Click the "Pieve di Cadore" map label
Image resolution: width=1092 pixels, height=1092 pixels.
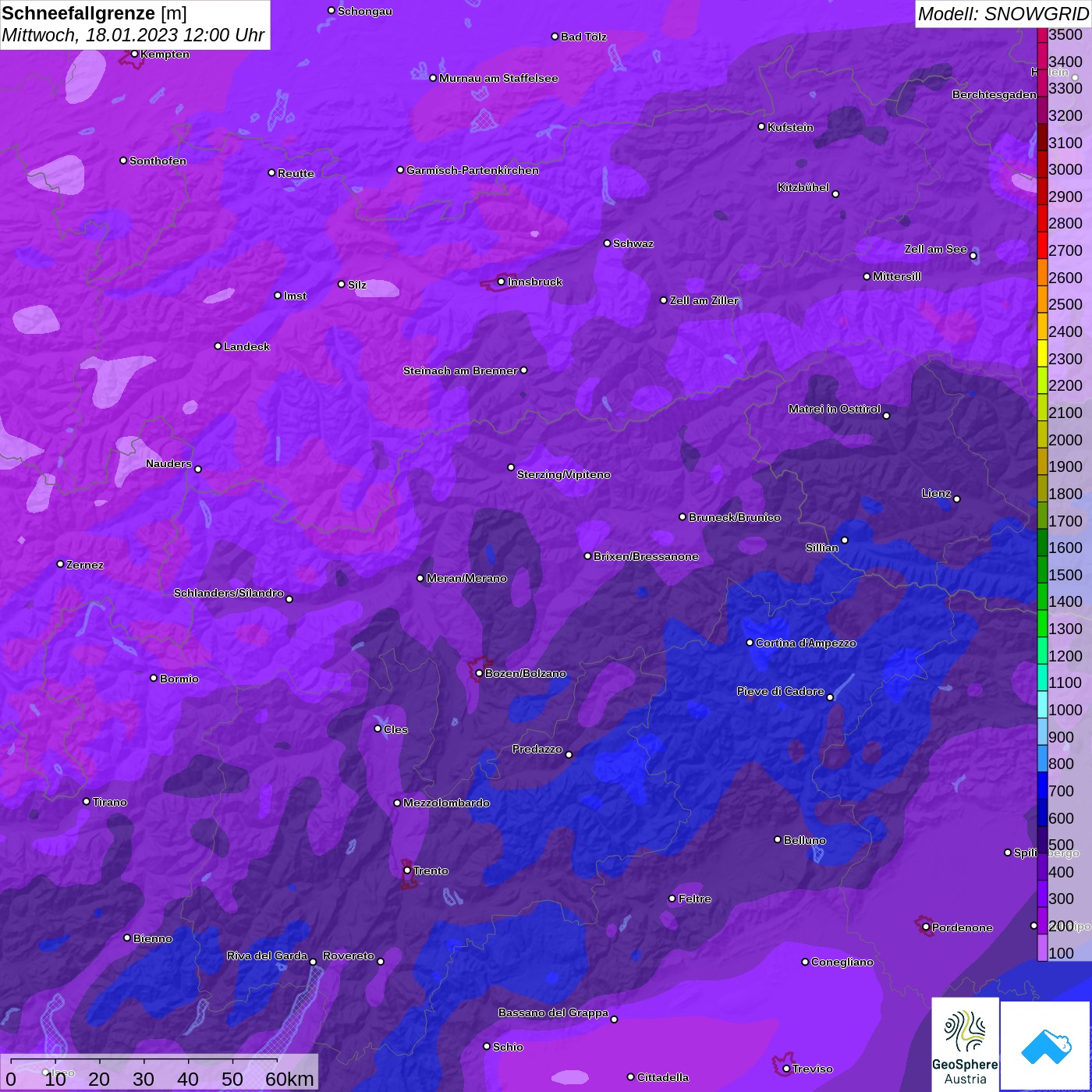pyautogui.click(x=781, y=691)
